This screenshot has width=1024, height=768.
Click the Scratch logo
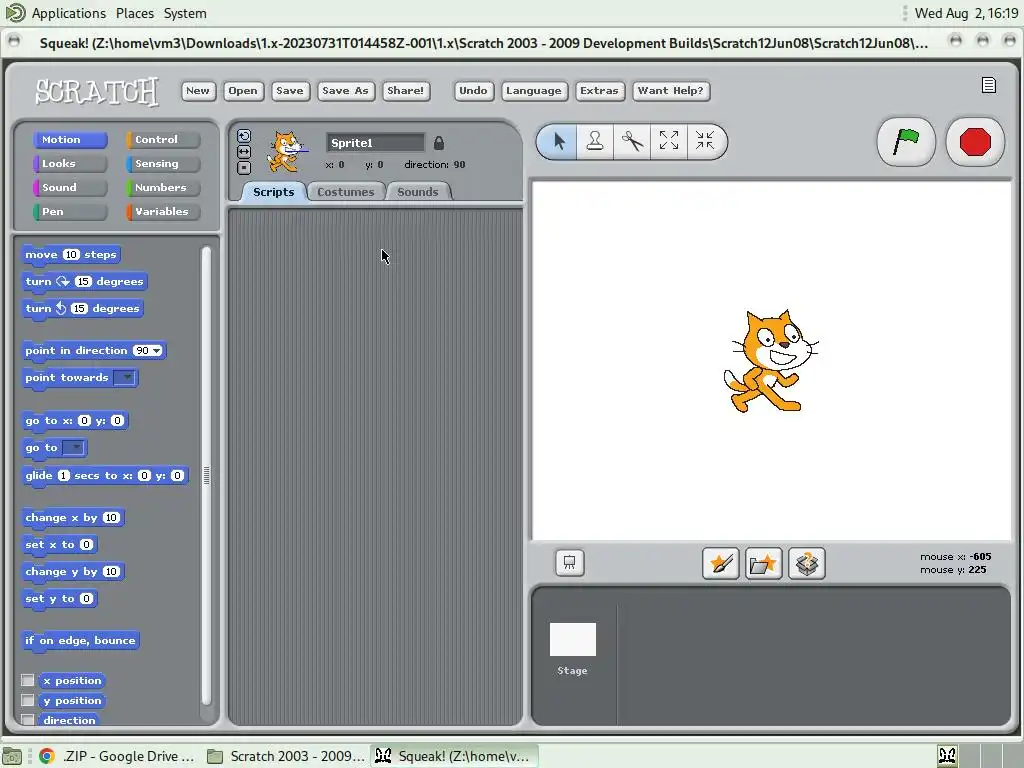[x=97, y=91]
